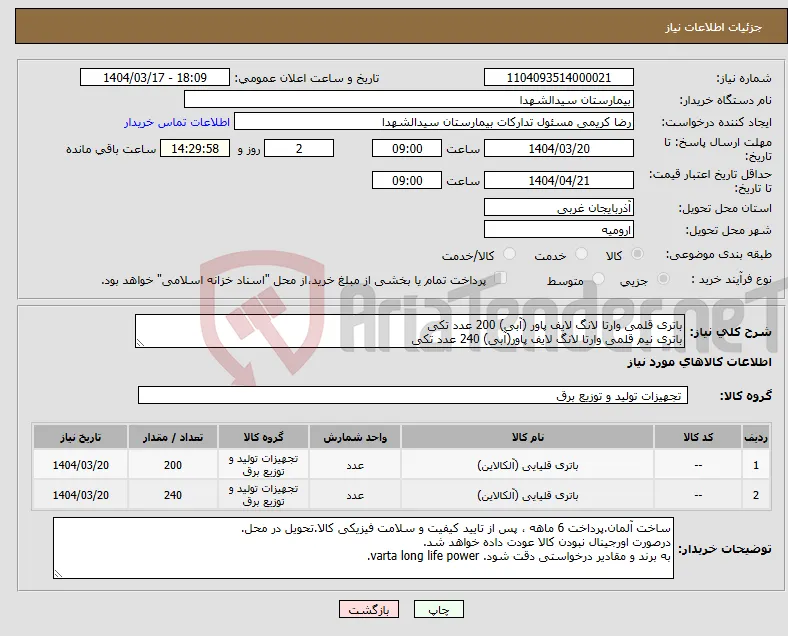The height and width of the screenshot is (636, 788).
Task: Open اطلاعات تماس خریدار contact link
Action: 177,122
